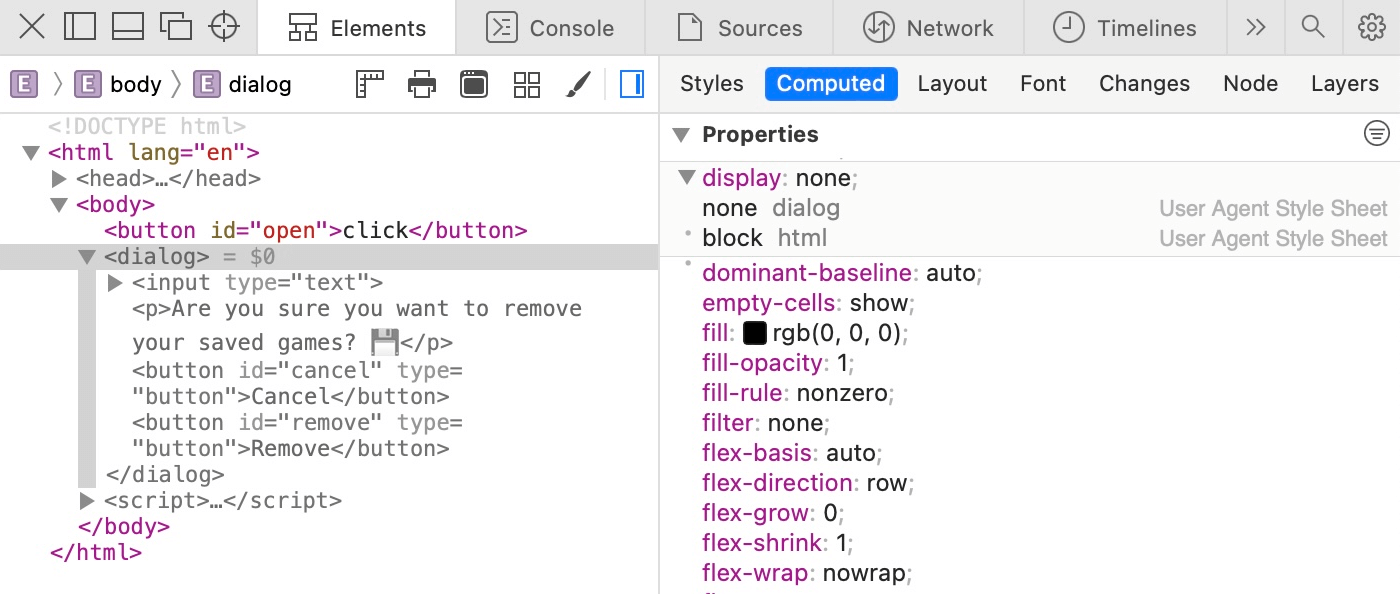
Task: Select body in the breadcrumb path
Action: click(119, 84)
